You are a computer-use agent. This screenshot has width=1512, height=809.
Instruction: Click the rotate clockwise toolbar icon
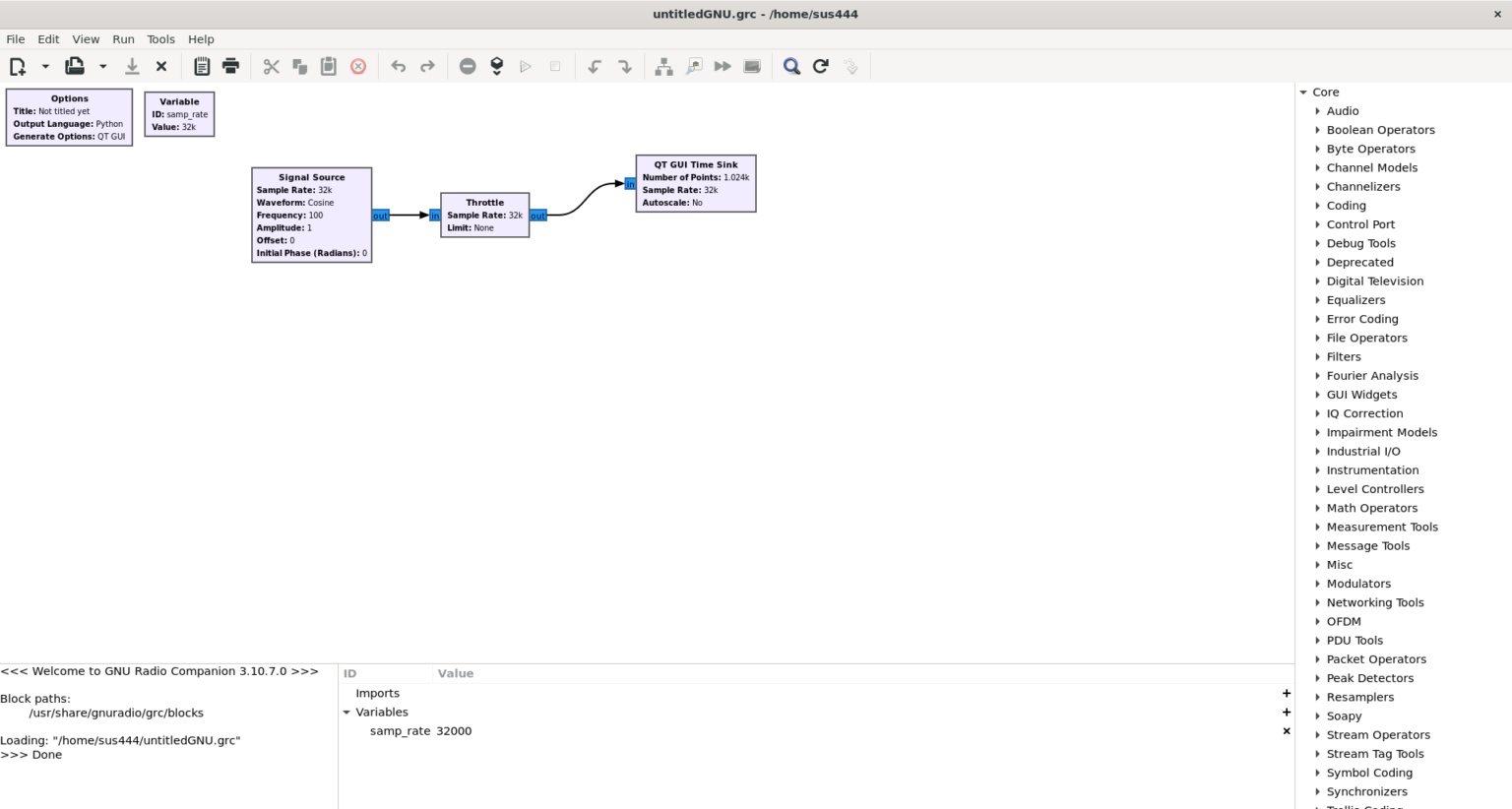coord(624,67)
